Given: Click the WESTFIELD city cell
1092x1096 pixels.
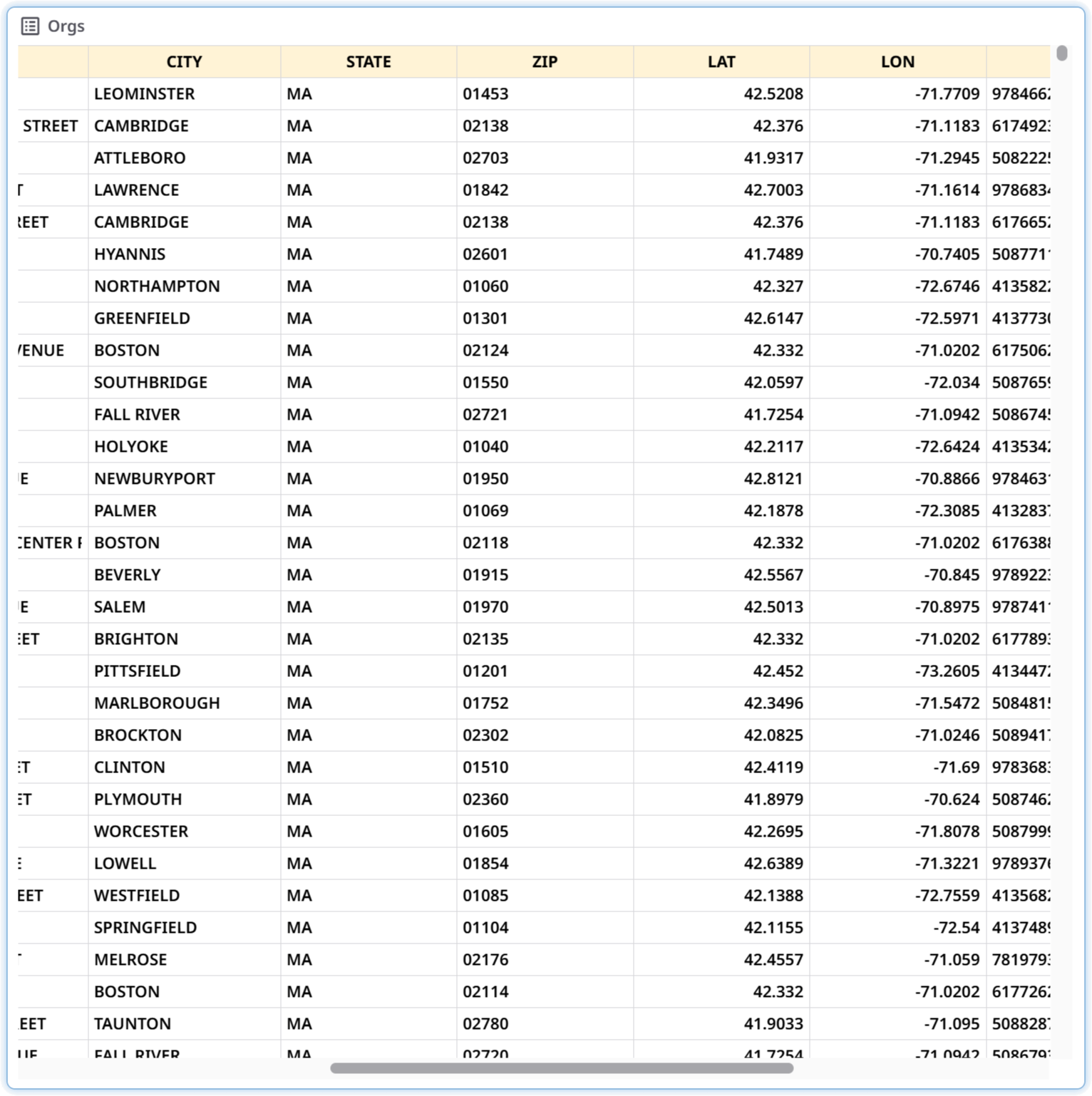Looking at the screenshot, I should point(185,896).
